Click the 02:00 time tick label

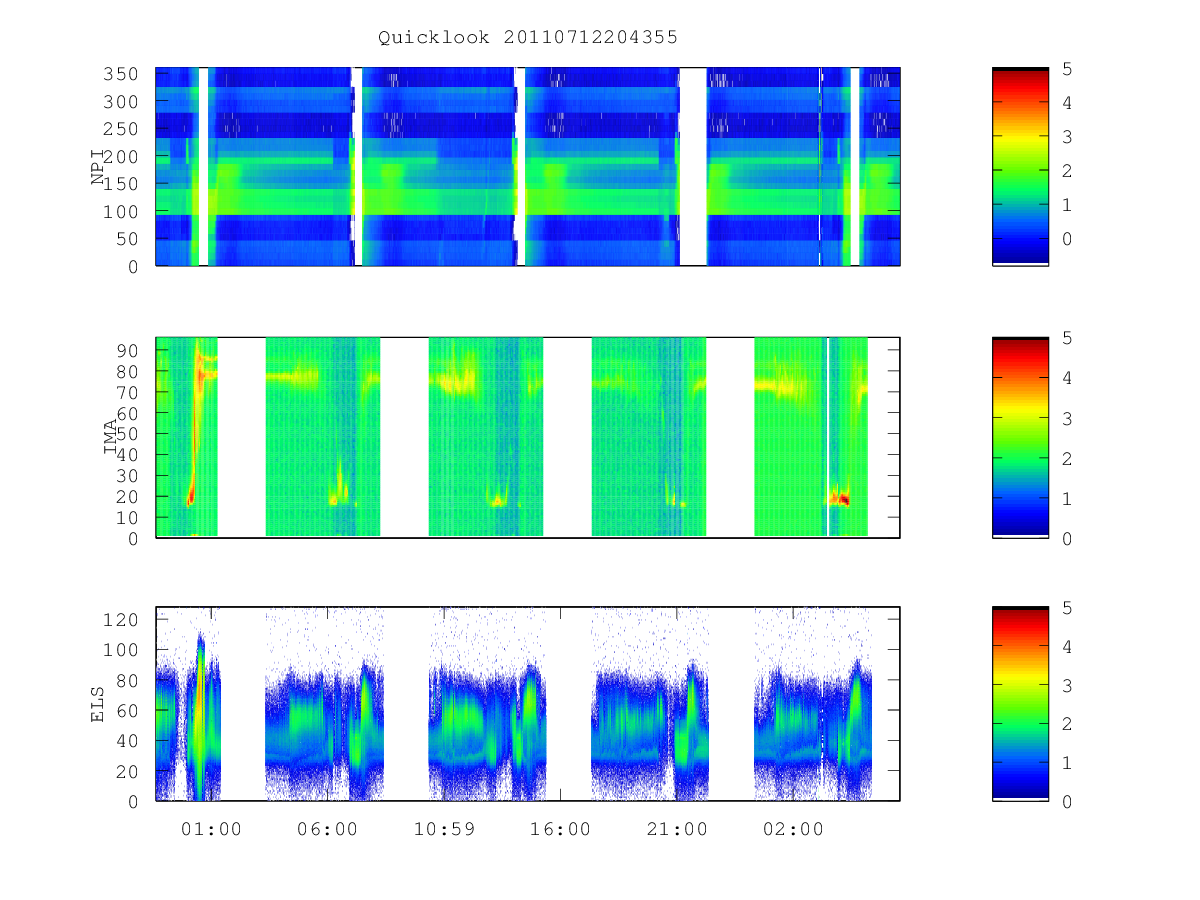pyautogui.click(x=793, y=829)
